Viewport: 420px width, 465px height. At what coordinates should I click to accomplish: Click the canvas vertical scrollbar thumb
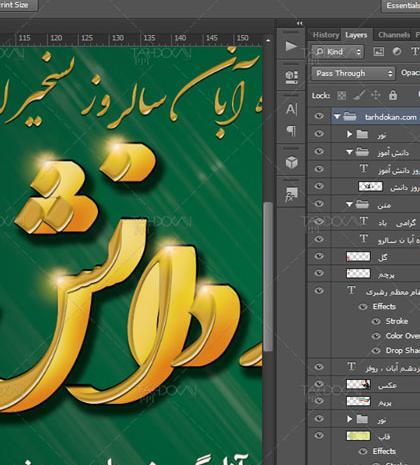point(268,277)
